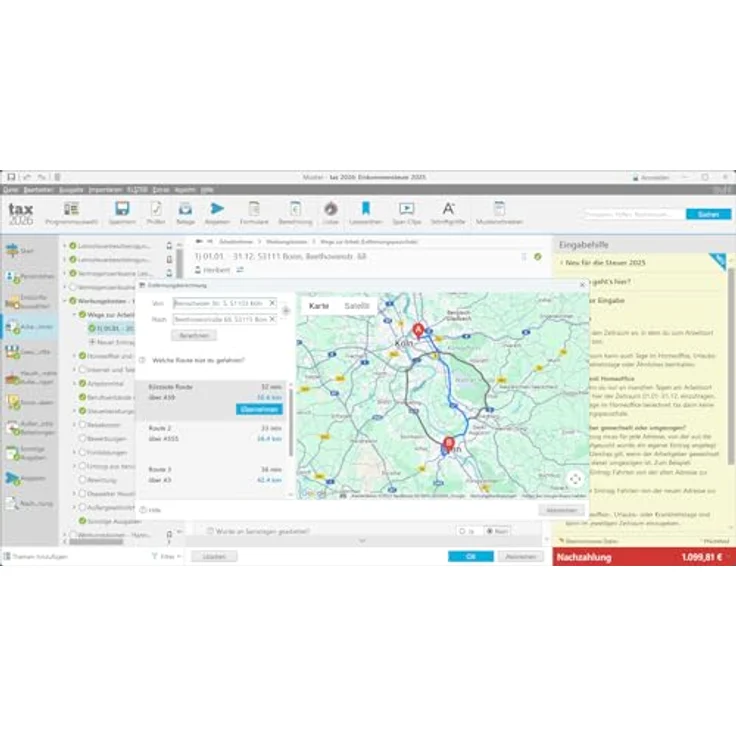Click Übernehmen for the Kürzeste Route

(x=259, y=409)
